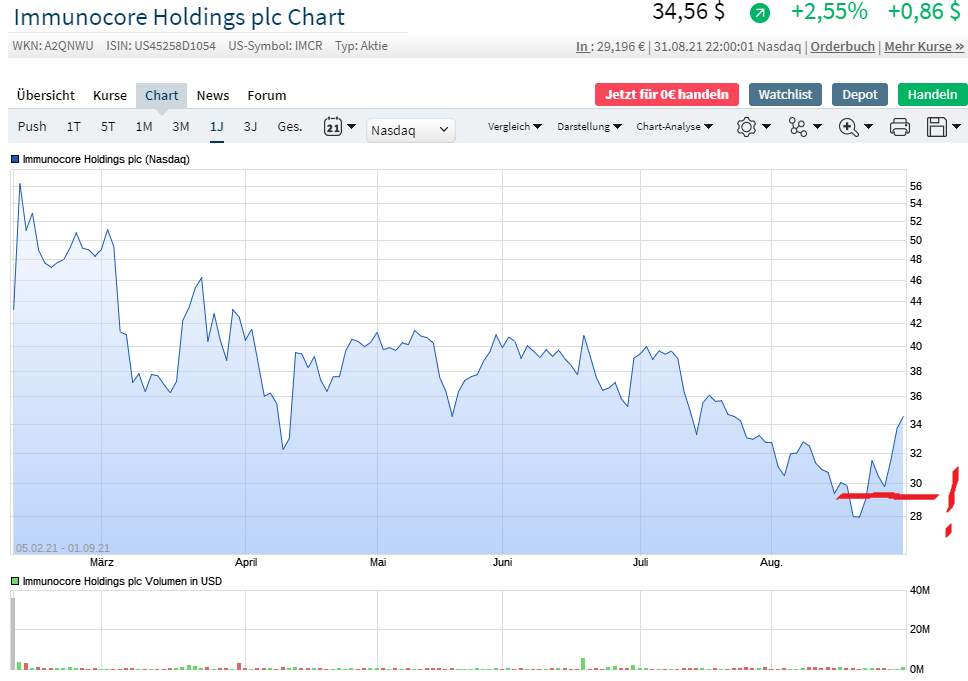Open the Nasdaq exchange dropdown
This screenshot has height=681, width=968.
410,130
